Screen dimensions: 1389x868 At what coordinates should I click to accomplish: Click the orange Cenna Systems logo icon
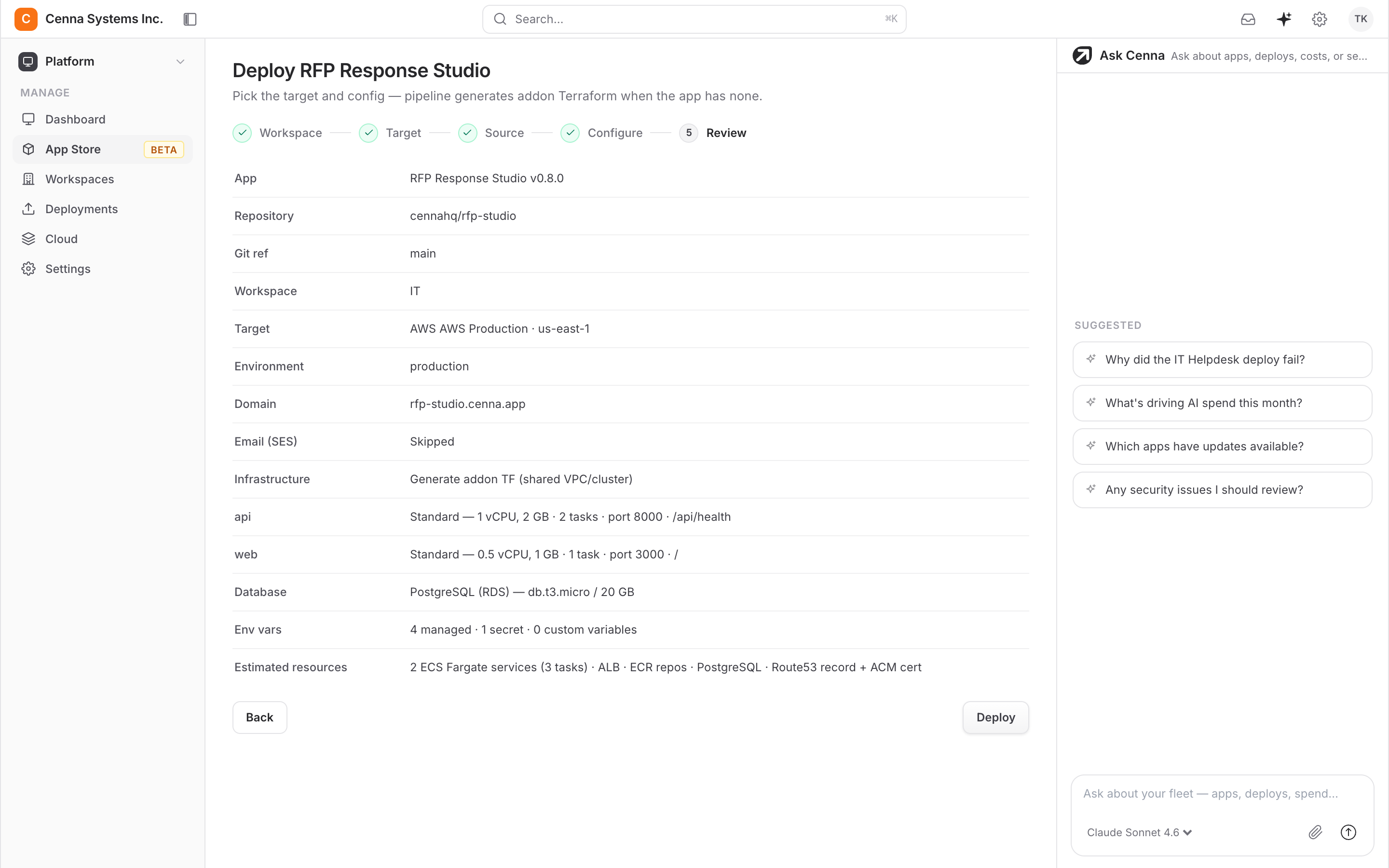click(26, 19)
